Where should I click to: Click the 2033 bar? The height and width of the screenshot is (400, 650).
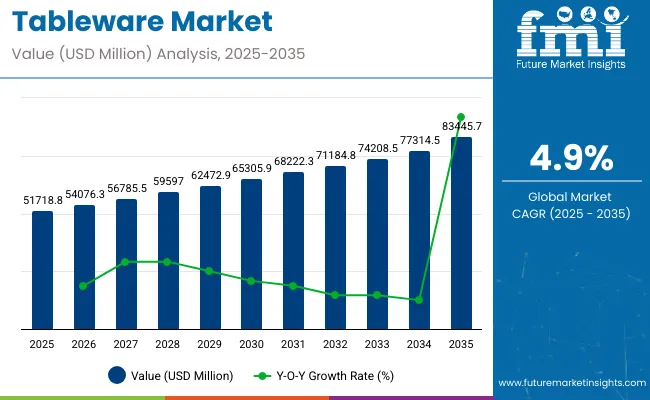377,244
